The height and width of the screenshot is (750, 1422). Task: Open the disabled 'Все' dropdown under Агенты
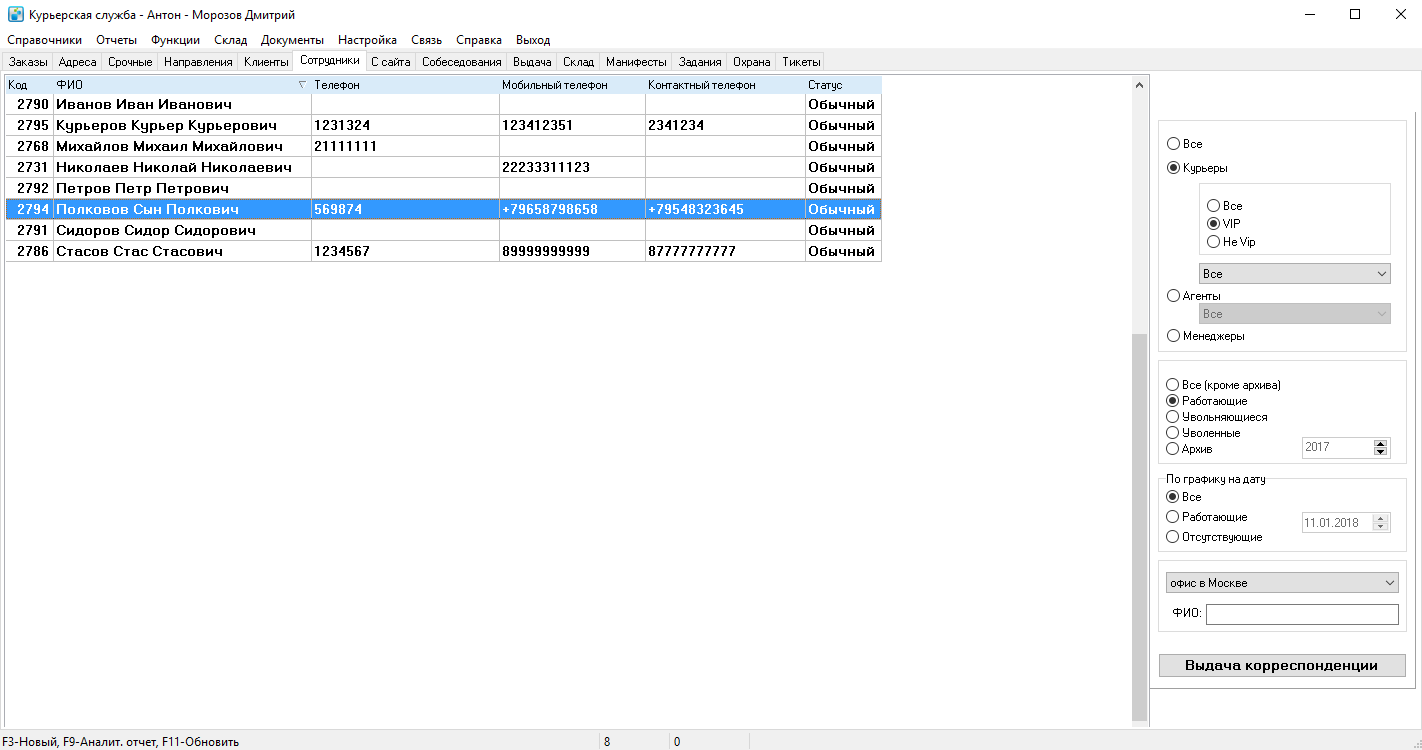(1294, 314)
